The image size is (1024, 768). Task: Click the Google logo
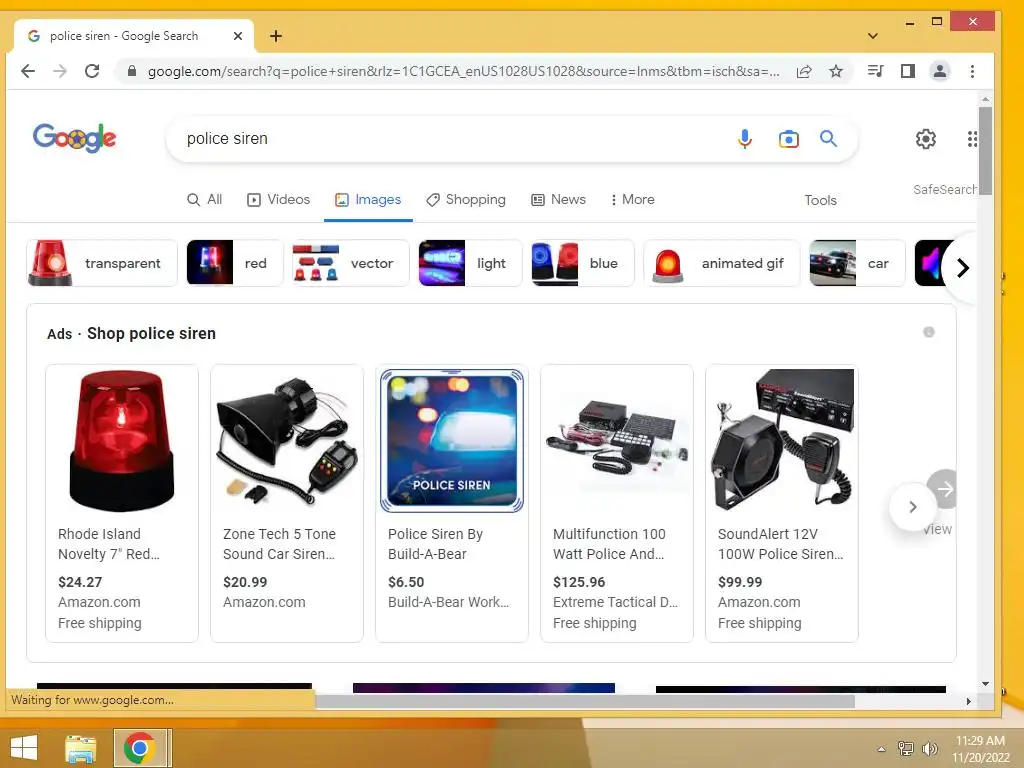point(74,138)
